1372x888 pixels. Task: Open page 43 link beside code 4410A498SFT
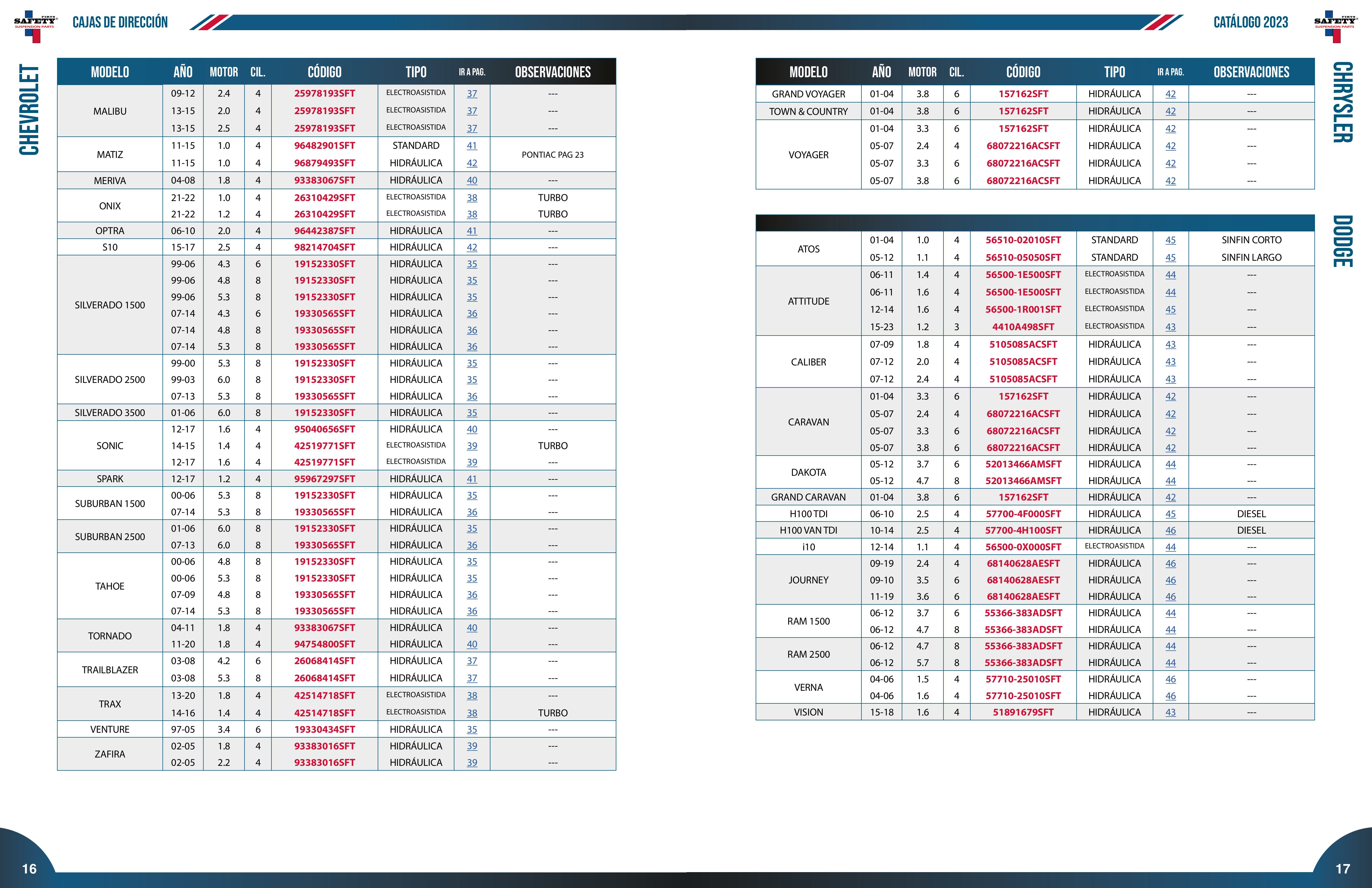[x=1171, y=327]
